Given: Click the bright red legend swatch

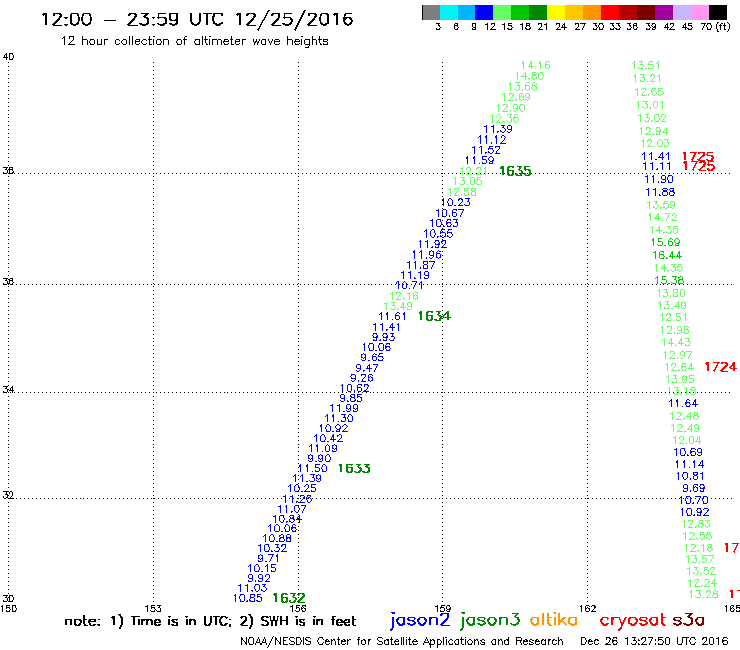Looking at the screenshot, I should (x=610, y=12).
